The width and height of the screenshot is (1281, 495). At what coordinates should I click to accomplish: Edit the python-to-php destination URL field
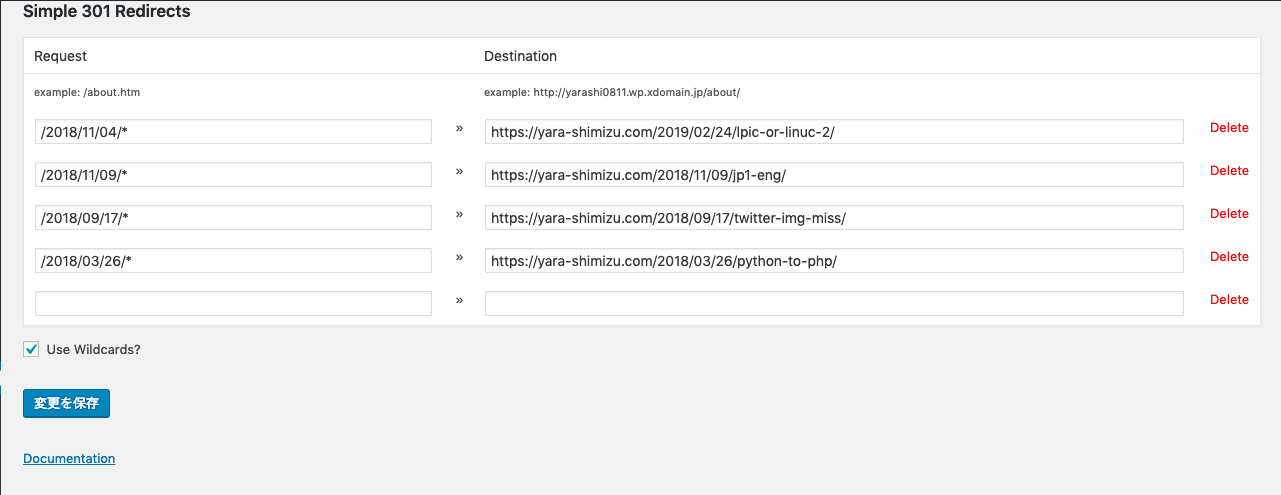point(834,261)
